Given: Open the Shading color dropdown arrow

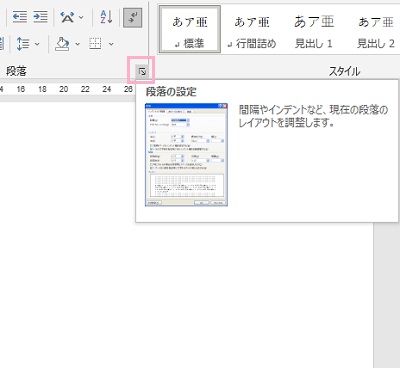Looking at the screenshot, I should point(78,44).
